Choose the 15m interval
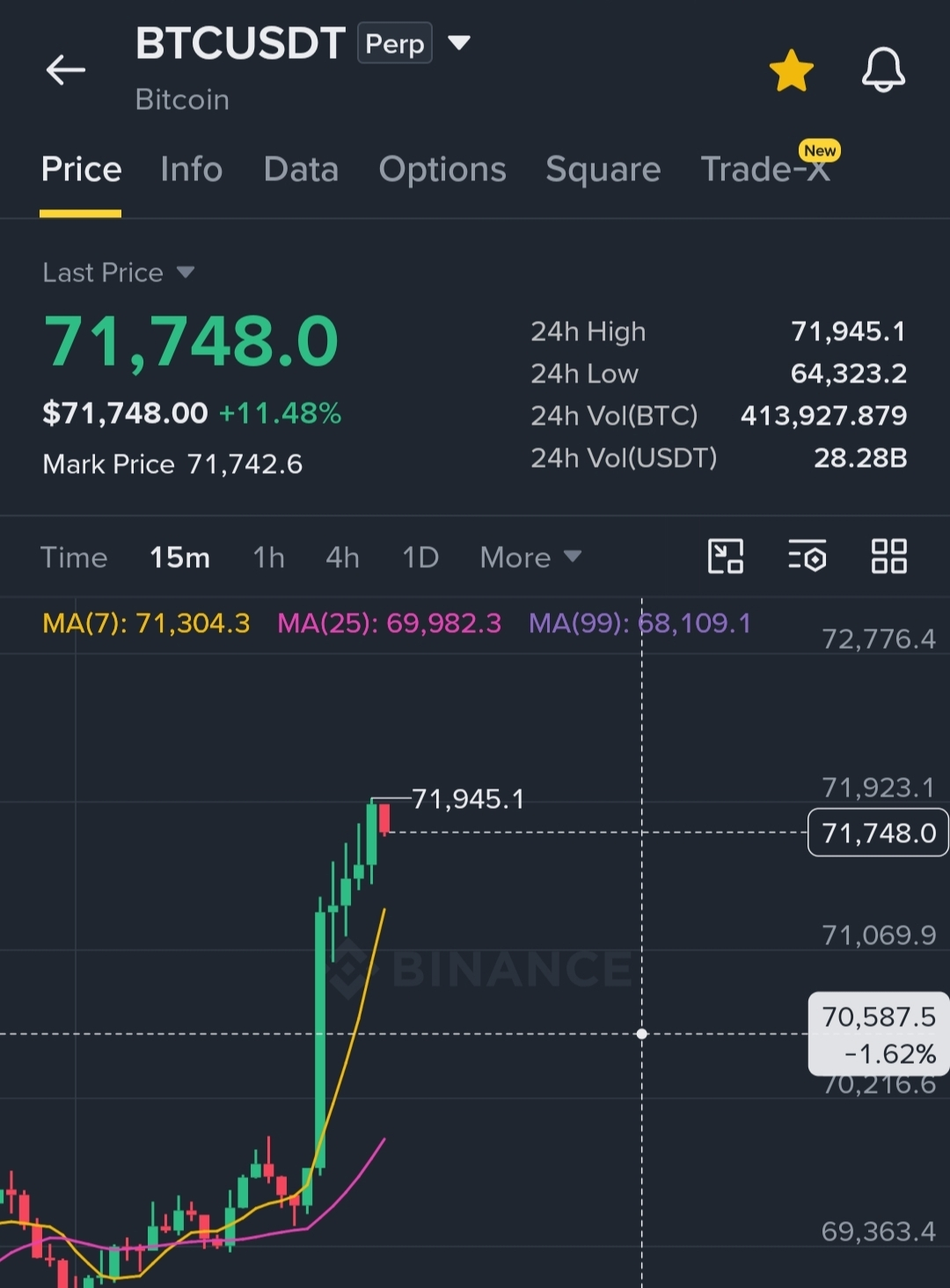This screenshot has width=950, height=1288. click(x=179, y=557)
